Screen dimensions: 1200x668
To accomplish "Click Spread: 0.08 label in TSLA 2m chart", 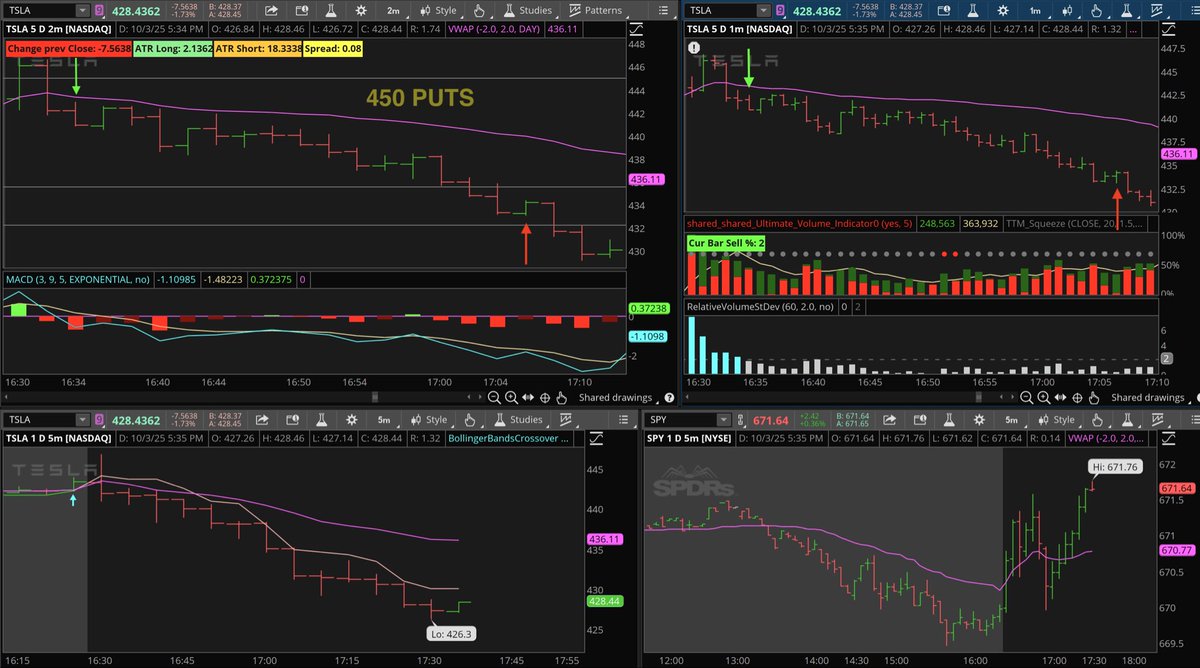I will pos(332,48).
